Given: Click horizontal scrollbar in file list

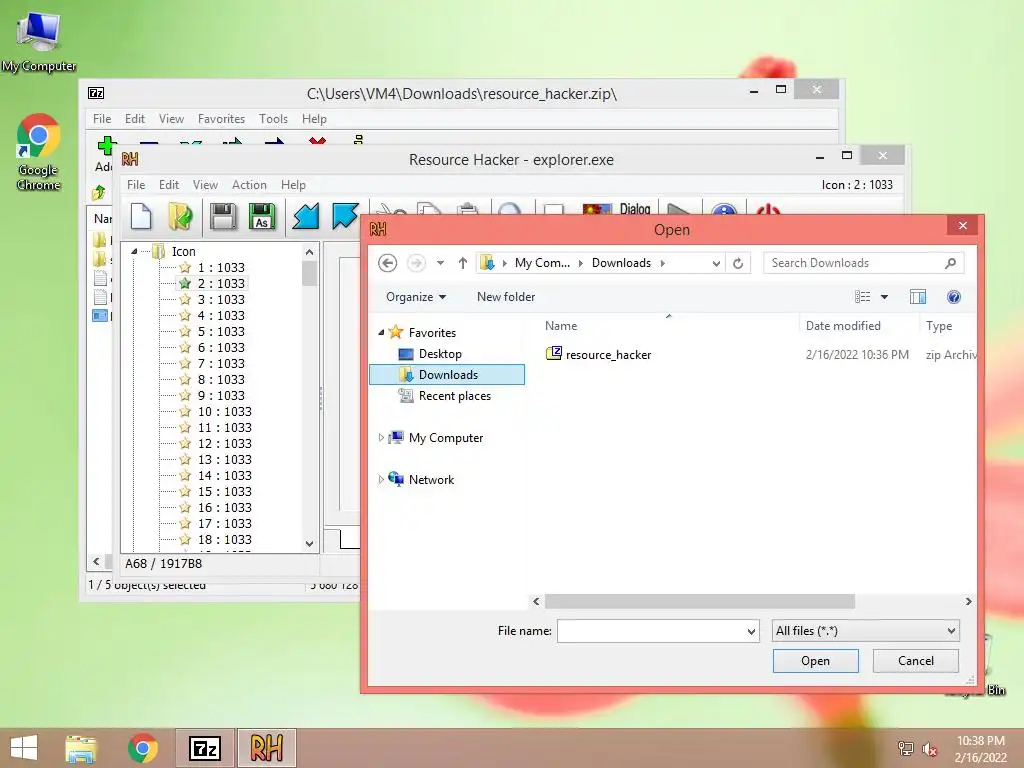Looking at the screenshot, I should pyautogui.click(x=699, y=601).
